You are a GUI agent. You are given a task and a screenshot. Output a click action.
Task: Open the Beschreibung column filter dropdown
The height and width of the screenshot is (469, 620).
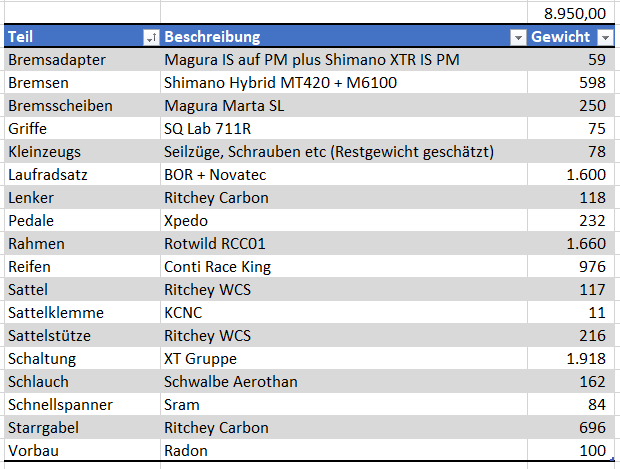[x=518, y=37]
